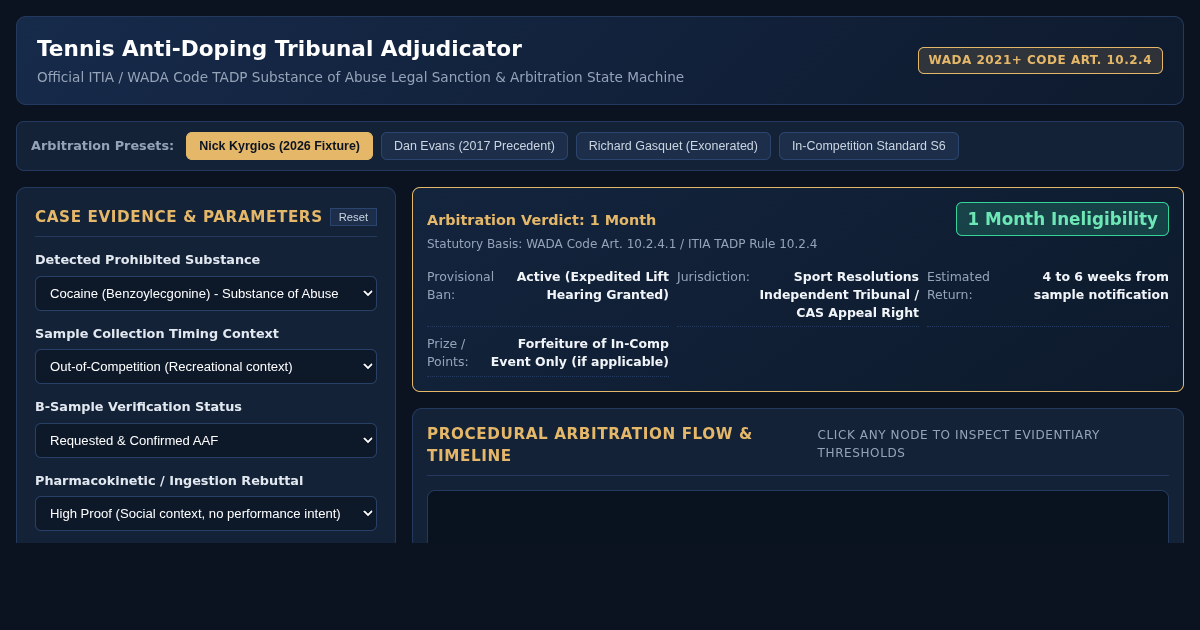Click the procedural flow diagram canvas
Screen dimensions: 1200x630
pyautogui.click(x=798, y=517)
